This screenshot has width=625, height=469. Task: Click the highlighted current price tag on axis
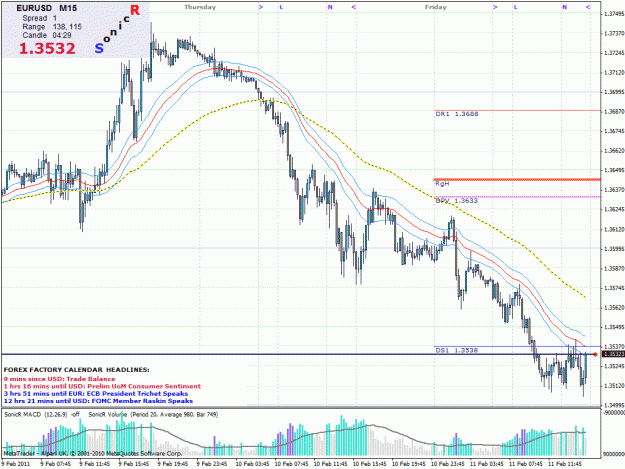(613, 354)
